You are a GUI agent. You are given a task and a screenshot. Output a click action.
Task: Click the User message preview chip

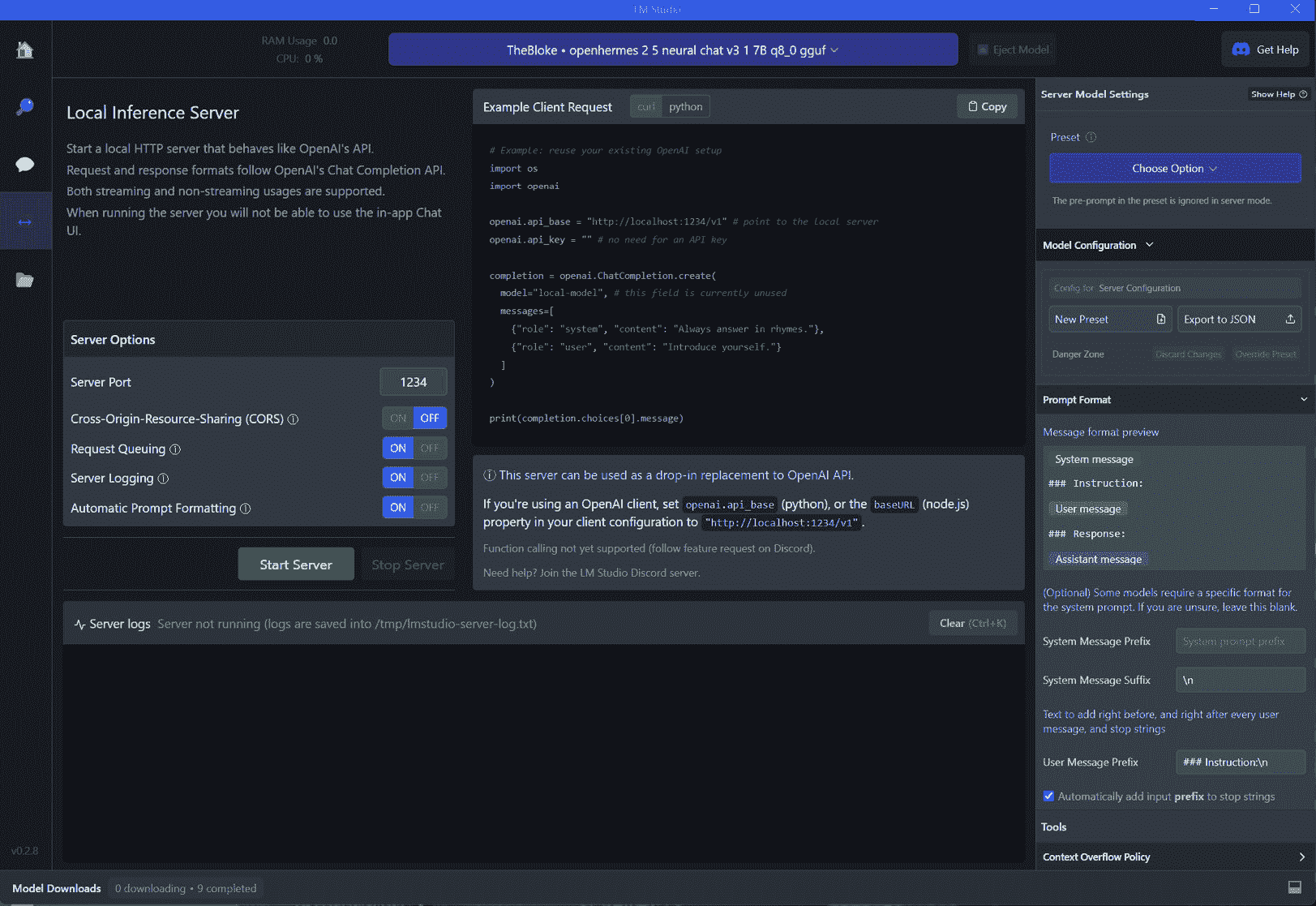(1088, 509)
